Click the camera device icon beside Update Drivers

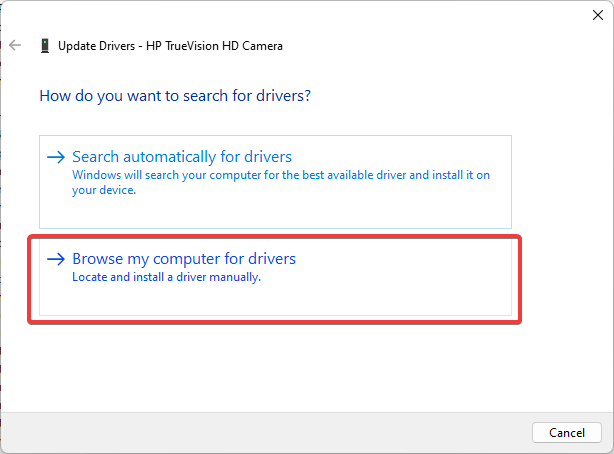click(45, 46)
